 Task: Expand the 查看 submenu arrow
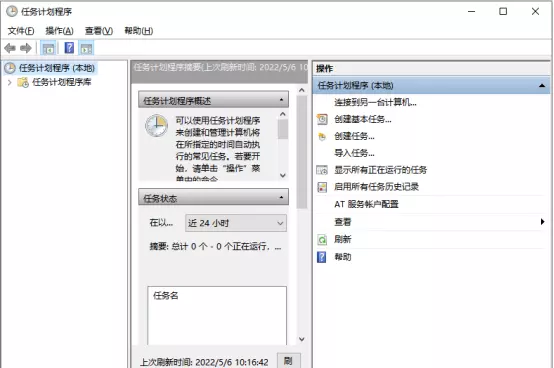542,222
